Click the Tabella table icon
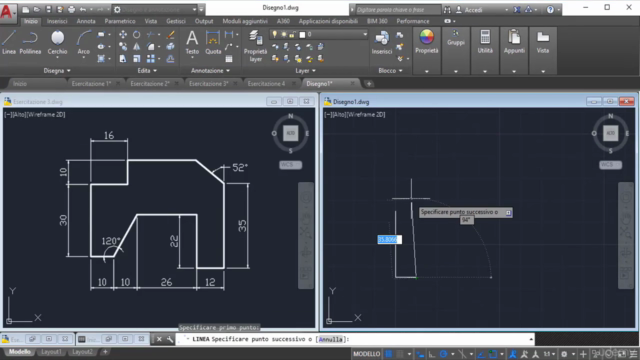Viewport: 640px width, 360px height. point(229,59)
